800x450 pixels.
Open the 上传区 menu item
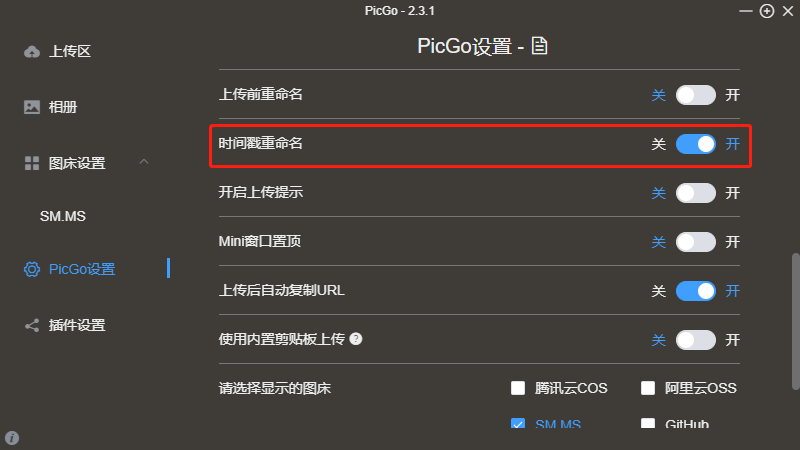pos(70,51)
